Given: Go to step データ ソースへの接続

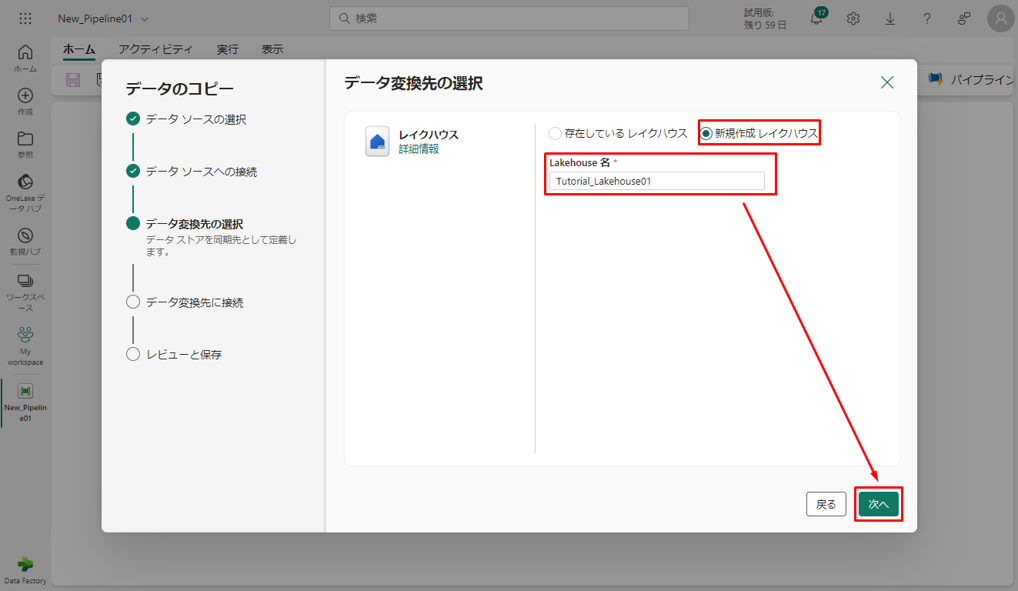Looking at the screenshot, I should 201,171.
